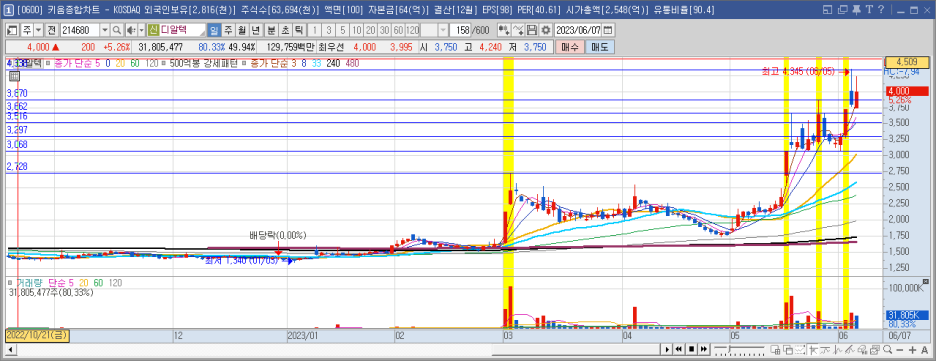Click the horizontal chart scrollbar at bottom

pyautogui.click(x=337, y=349)
